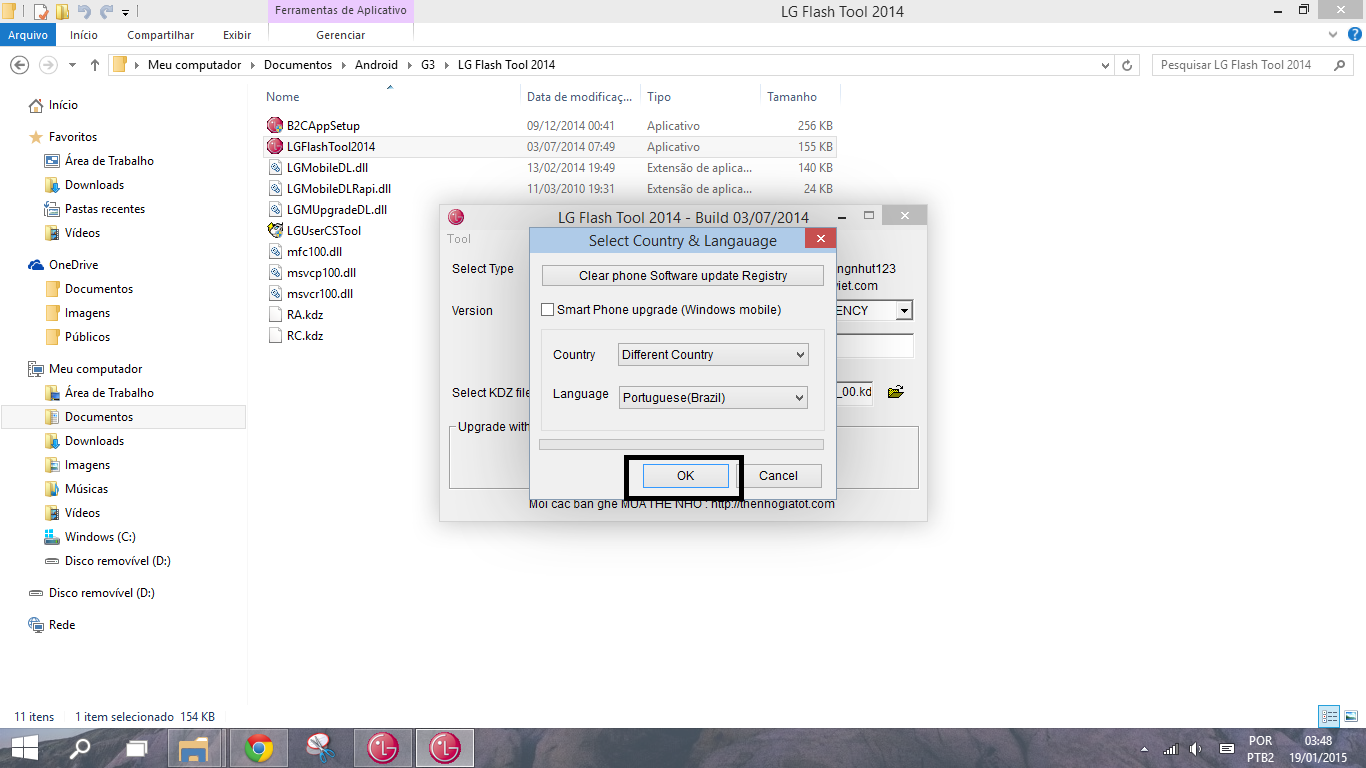Switch to large icons view in status bar
This screenshot has height=768, width=1366.
click(x=1350, y=717)
